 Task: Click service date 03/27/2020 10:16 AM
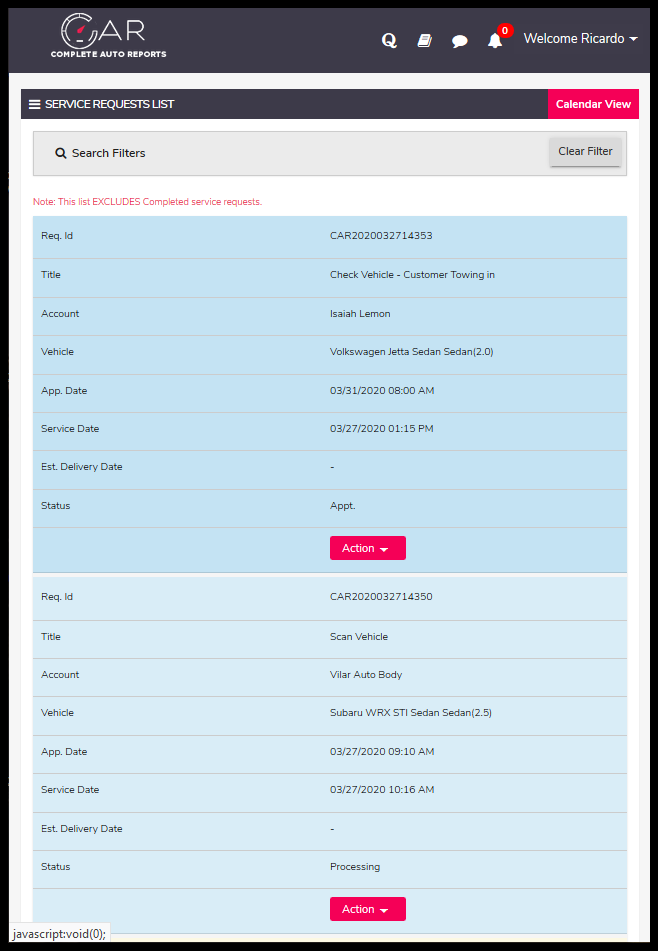pos(382,790)
